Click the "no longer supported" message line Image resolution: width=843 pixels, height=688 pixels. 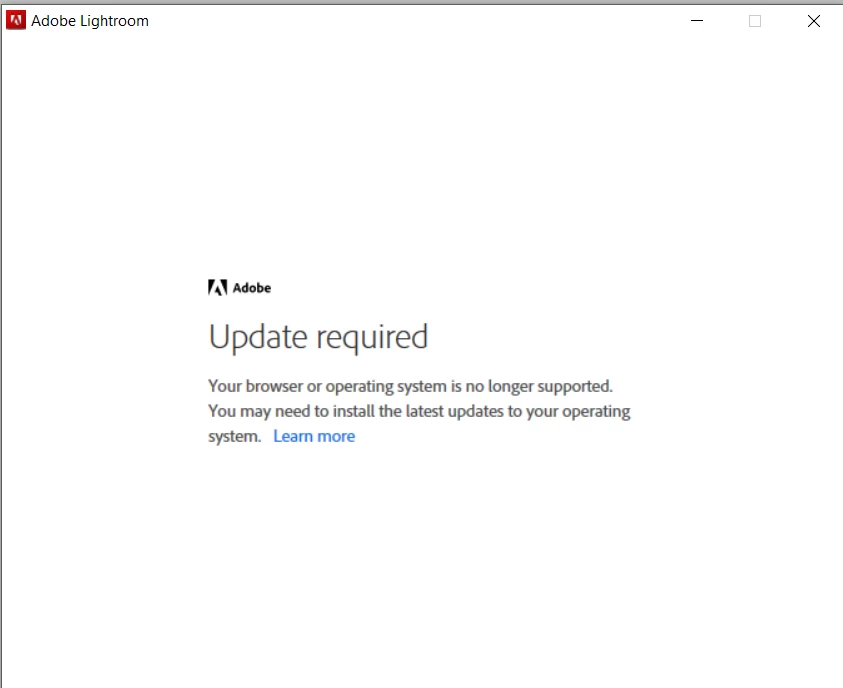tap(411, 386)
